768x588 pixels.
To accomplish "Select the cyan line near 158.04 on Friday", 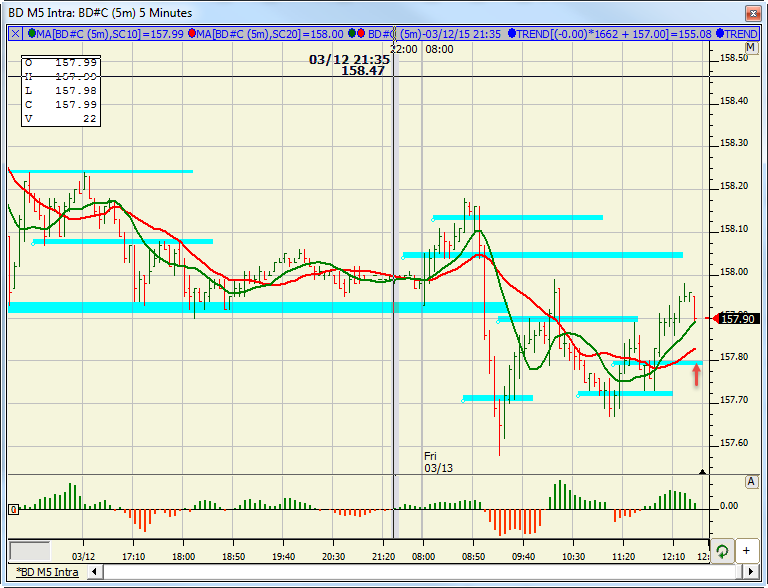I will pyautogui.click(x=543, y=255).
